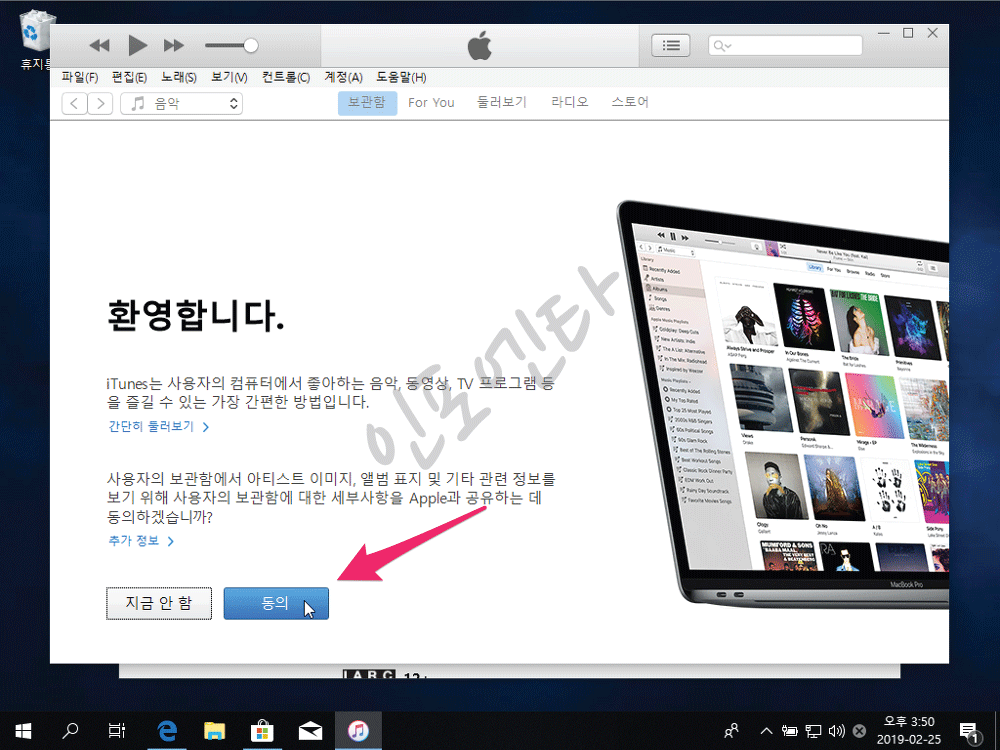Open Microsoft Store from the taskbar
The height and width of the screenshot is (750, 1000).
(x=262, y=731)
